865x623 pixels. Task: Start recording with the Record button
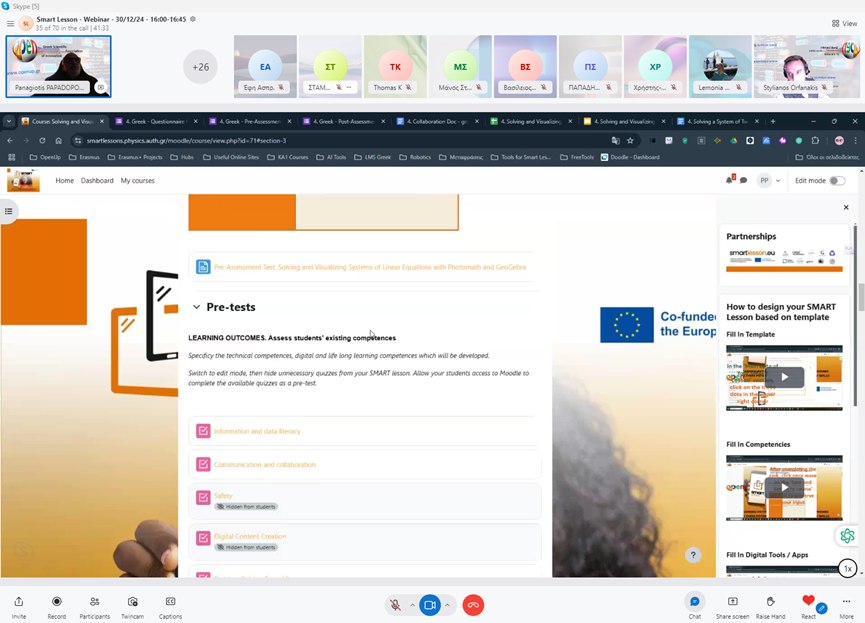point(57,602)
